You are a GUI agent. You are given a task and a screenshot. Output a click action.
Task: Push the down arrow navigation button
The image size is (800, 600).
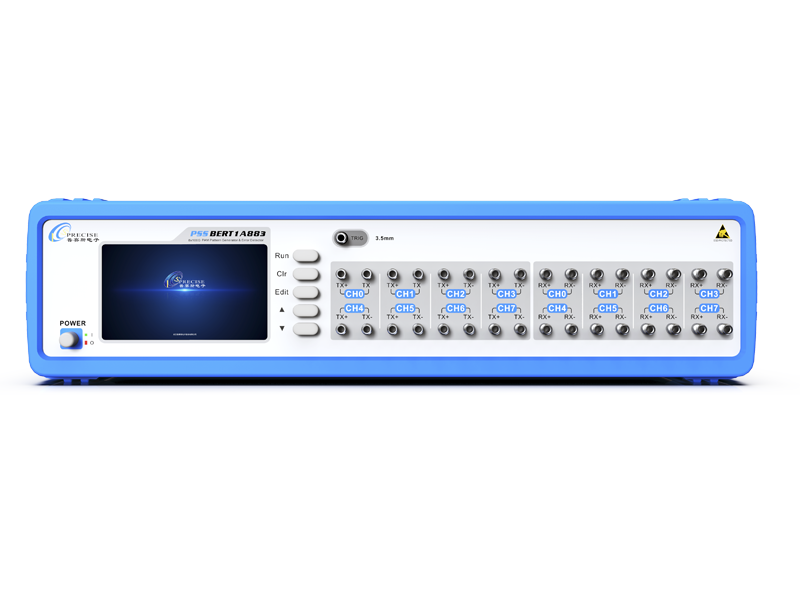coord(306,329)
